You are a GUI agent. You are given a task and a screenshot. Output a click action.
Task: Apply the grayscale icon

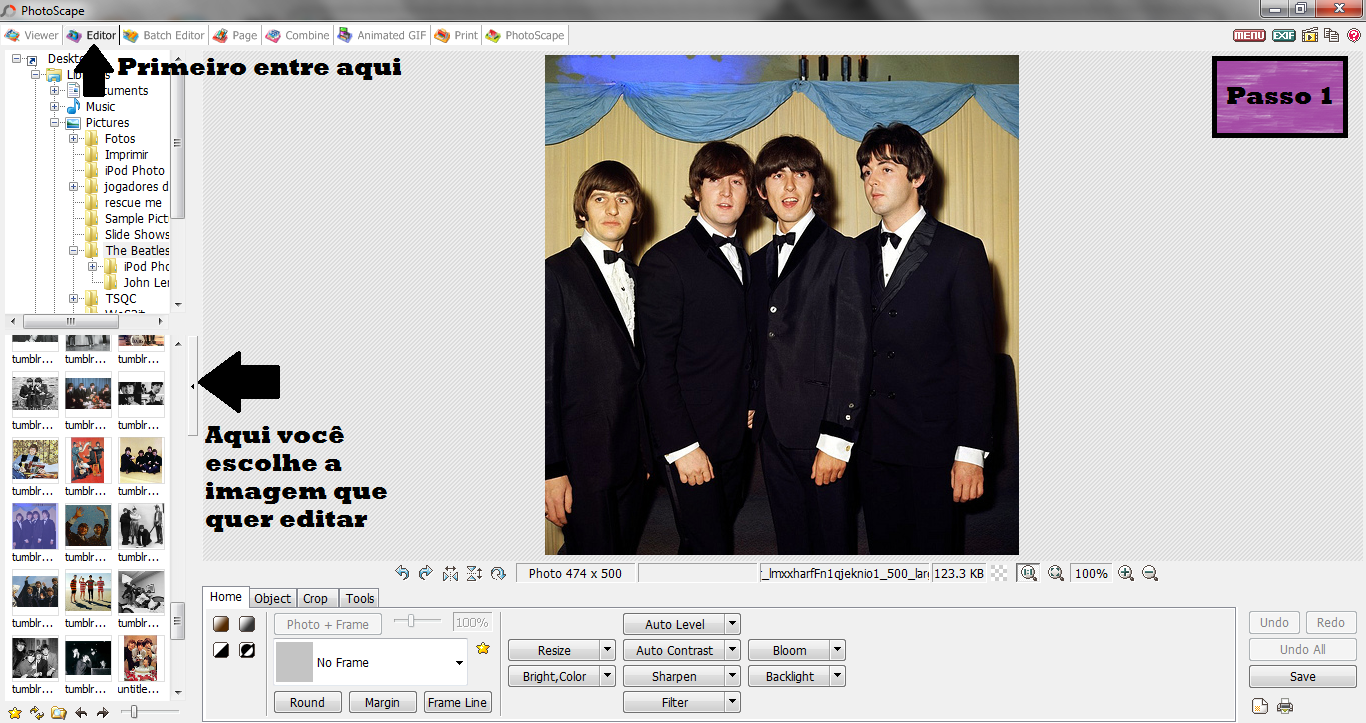pyautogui.click(x=246, y=624)
